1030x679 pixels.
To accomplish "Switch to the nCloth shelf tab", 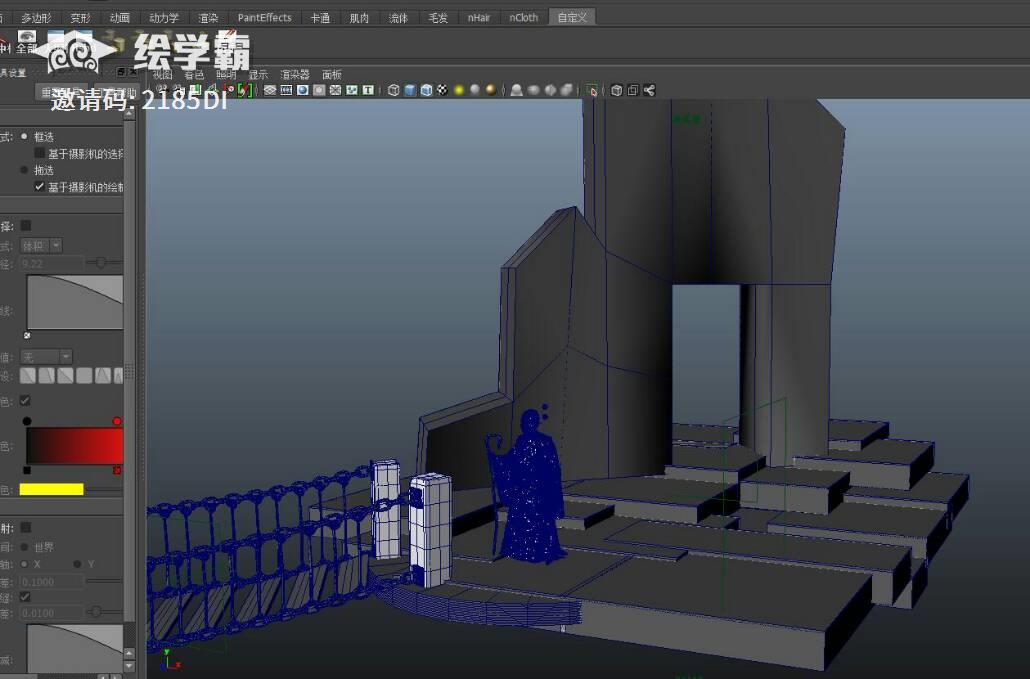I will 524,18.
